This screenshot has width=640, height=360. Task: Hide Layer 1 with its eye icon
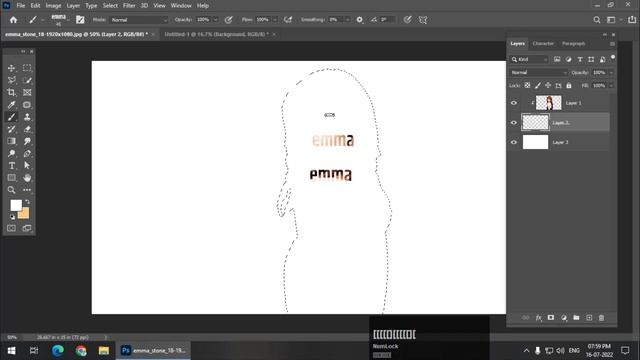[x=514, y=103]
